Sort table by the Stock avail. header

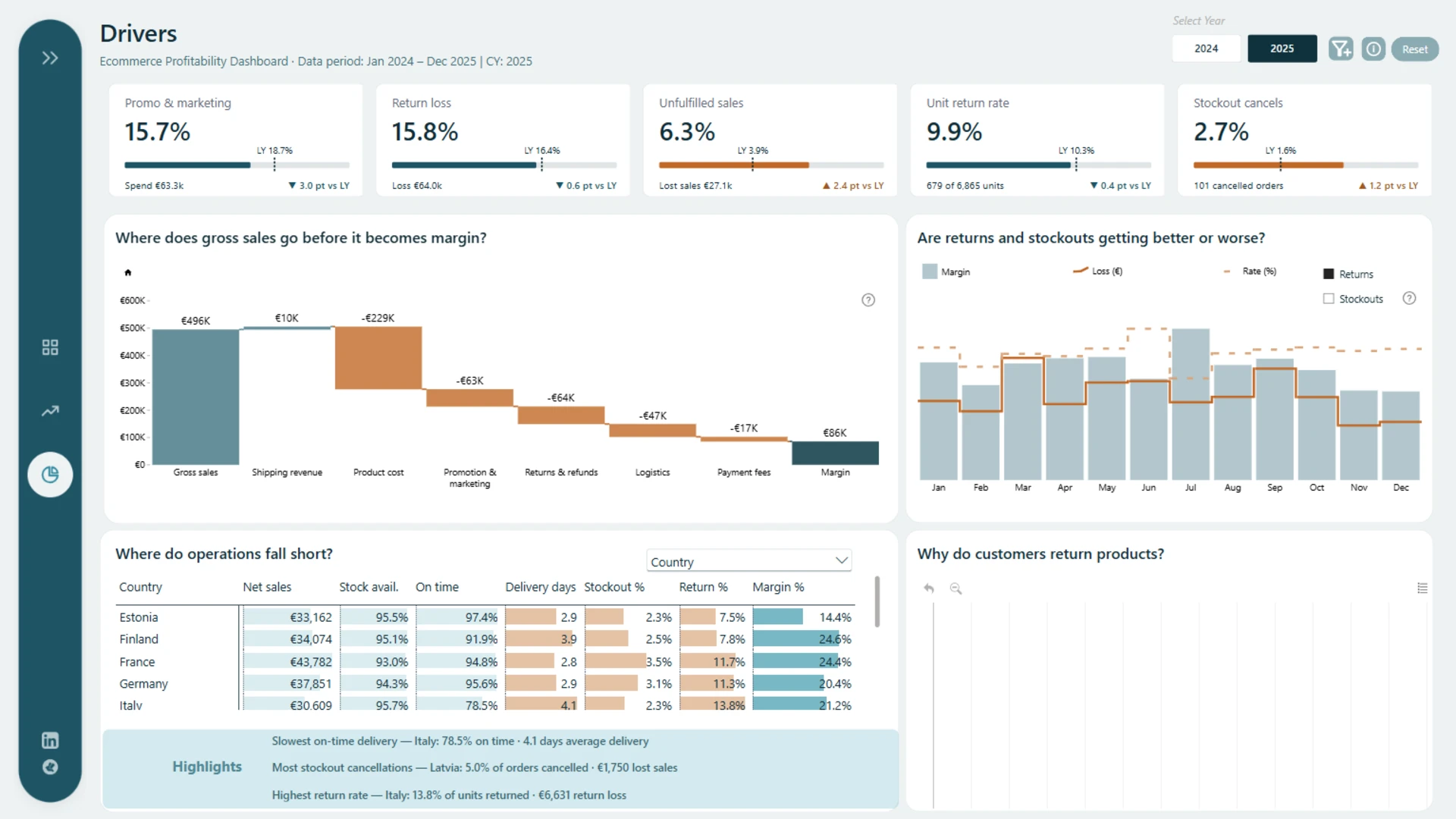click(369, 587)
